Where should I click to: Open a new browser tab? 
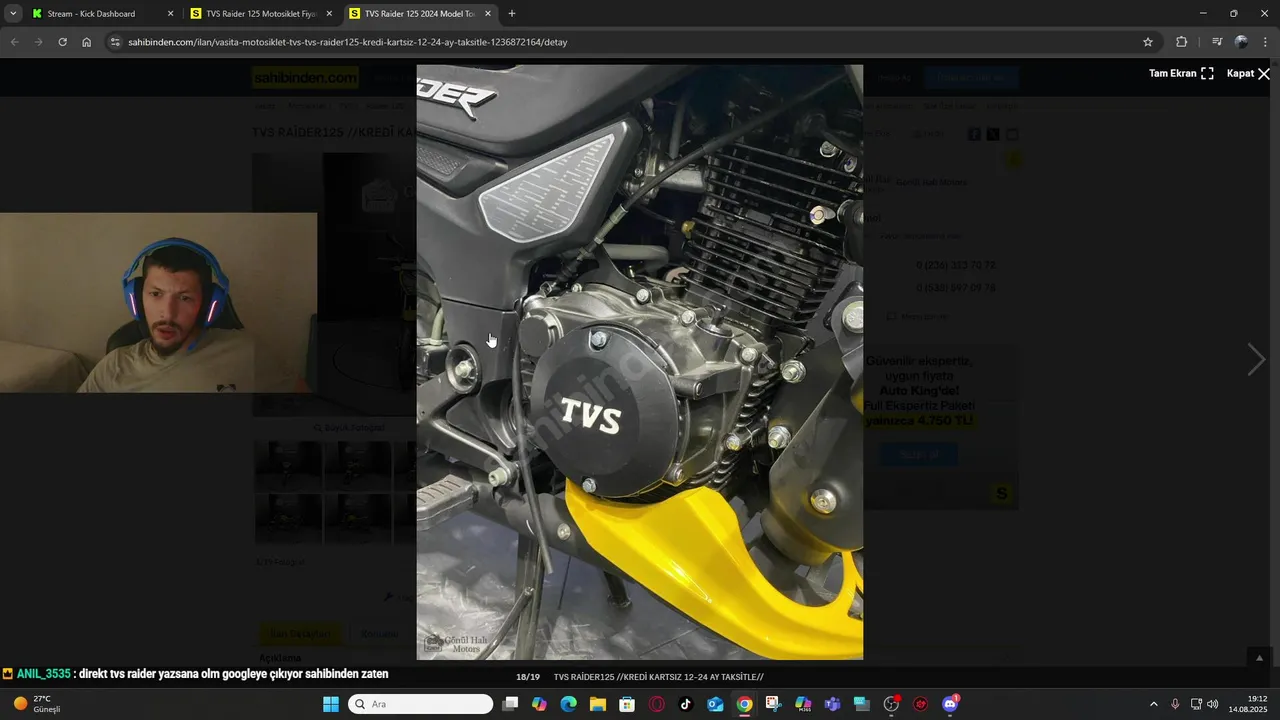(512, 14)
